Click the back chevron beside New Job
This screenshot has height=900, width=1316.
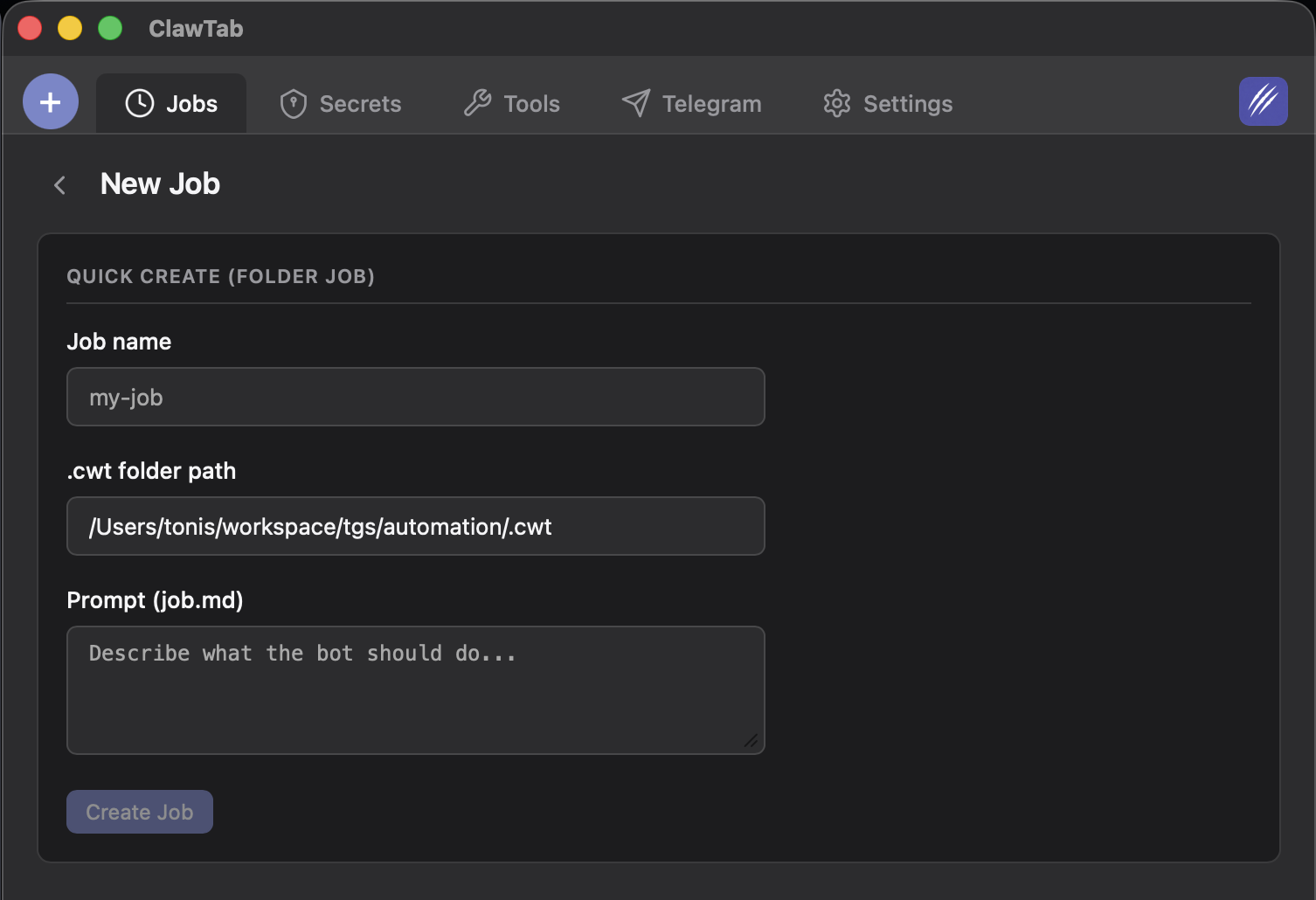point(59,184)
